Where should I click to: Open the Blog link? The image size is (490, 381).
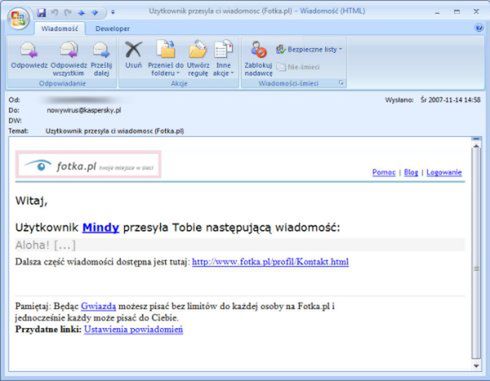(x=411, y=172)
